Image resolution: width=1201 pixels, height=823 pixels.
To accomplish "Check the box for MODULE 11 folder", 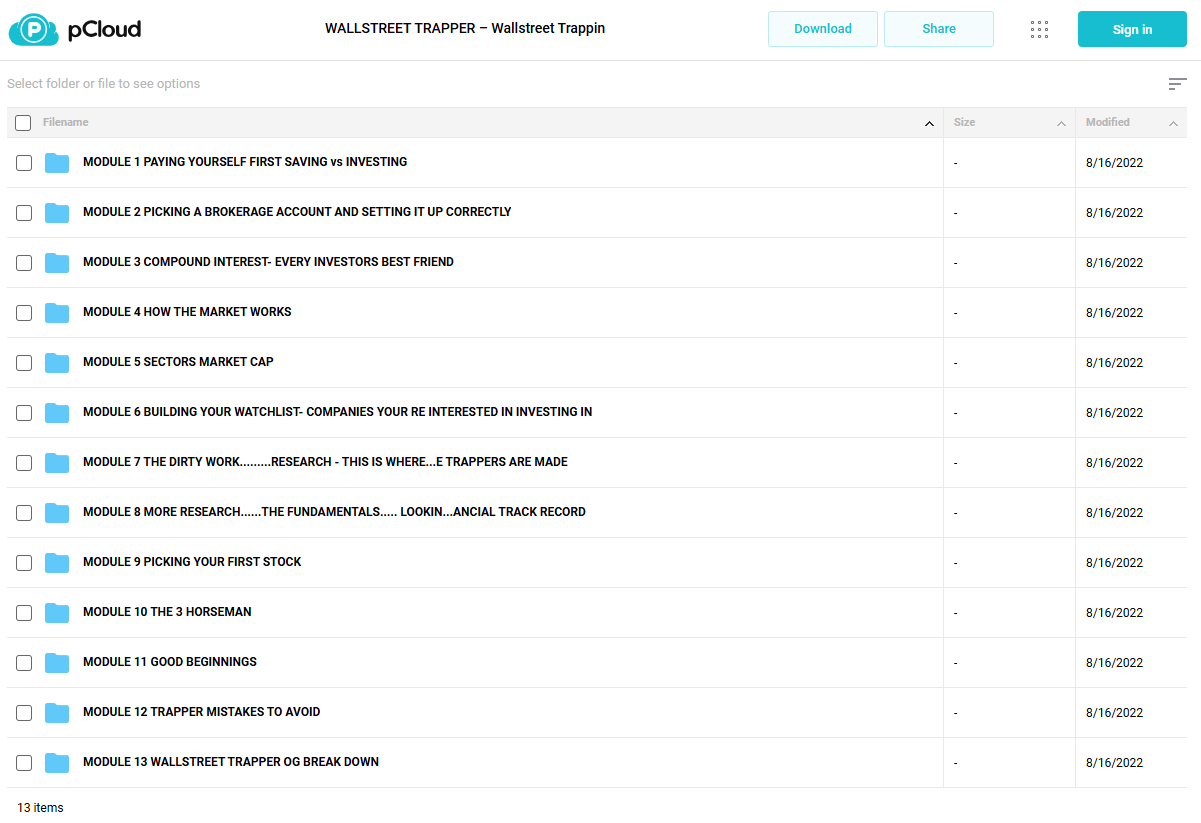I will click(x=24, y=663).
